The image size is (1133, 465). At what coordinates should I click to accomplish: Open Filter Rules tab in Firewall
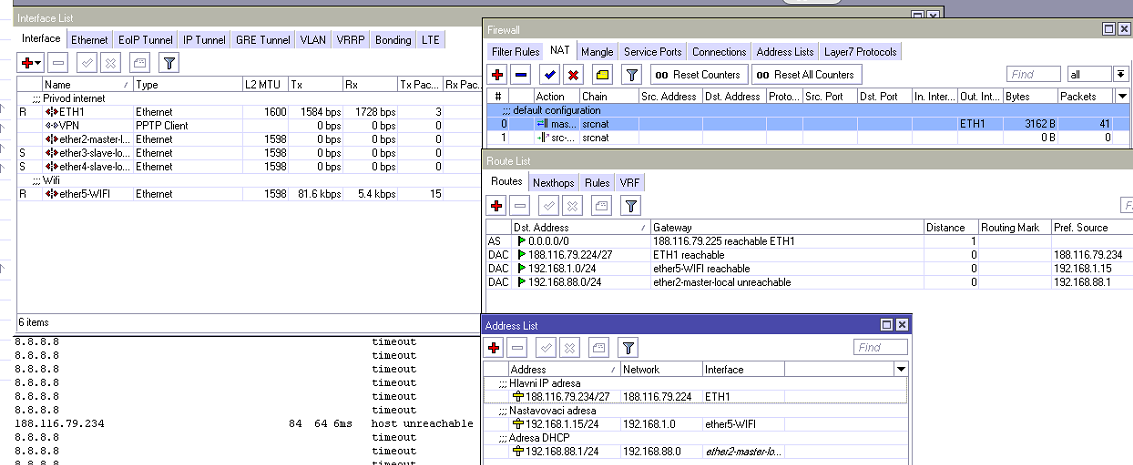point(516,52)
